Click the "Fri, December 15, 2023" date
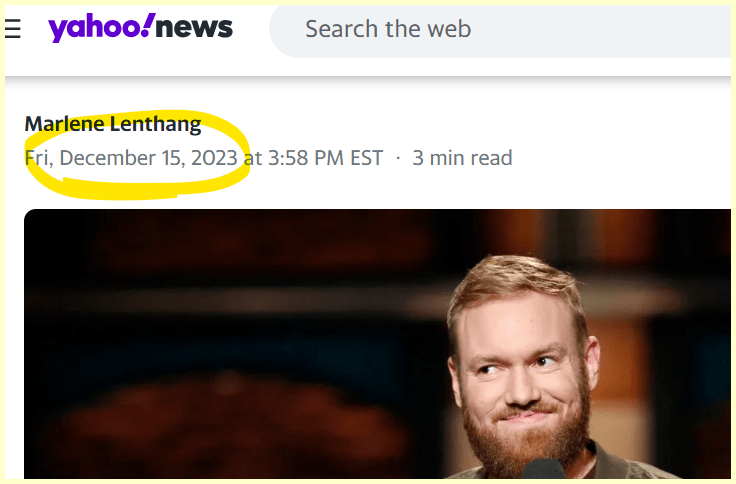Screen dimensions: 736x484 pyautogui.click(x=131, y=158)
